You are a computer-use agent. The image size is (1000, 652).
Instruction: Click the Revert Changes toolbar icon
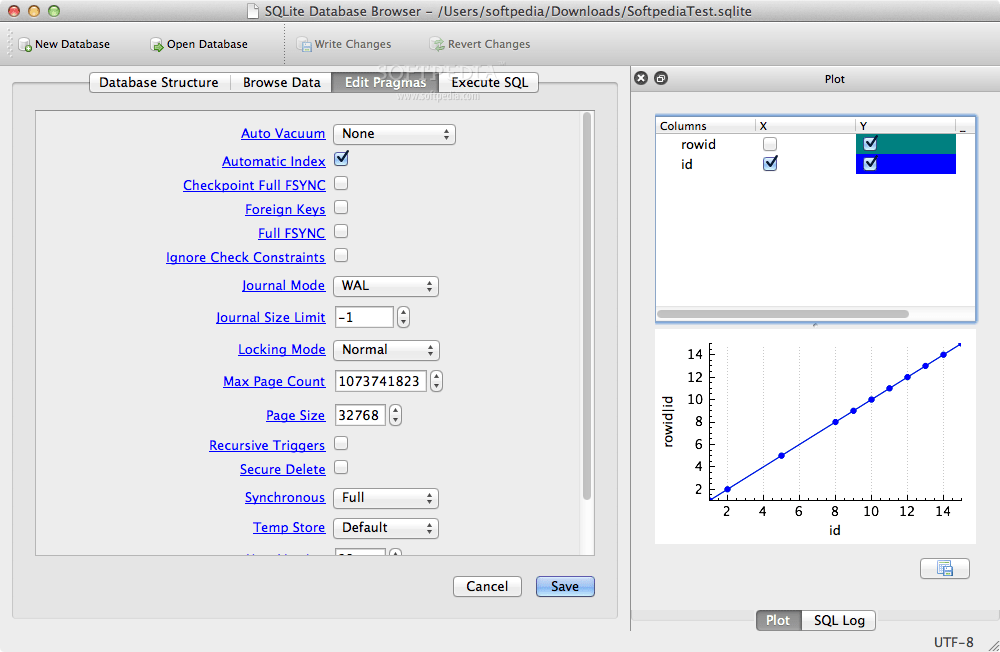tap(437, 44)
